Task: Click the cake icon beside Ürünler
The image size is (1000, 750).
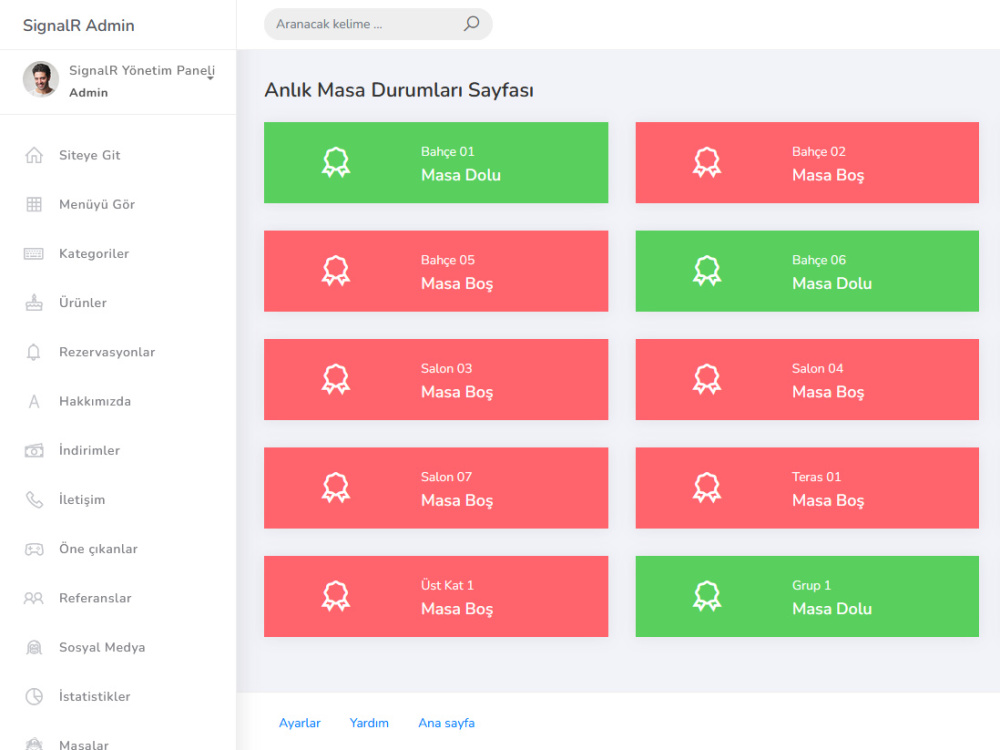Action: (x=34, y=302)
